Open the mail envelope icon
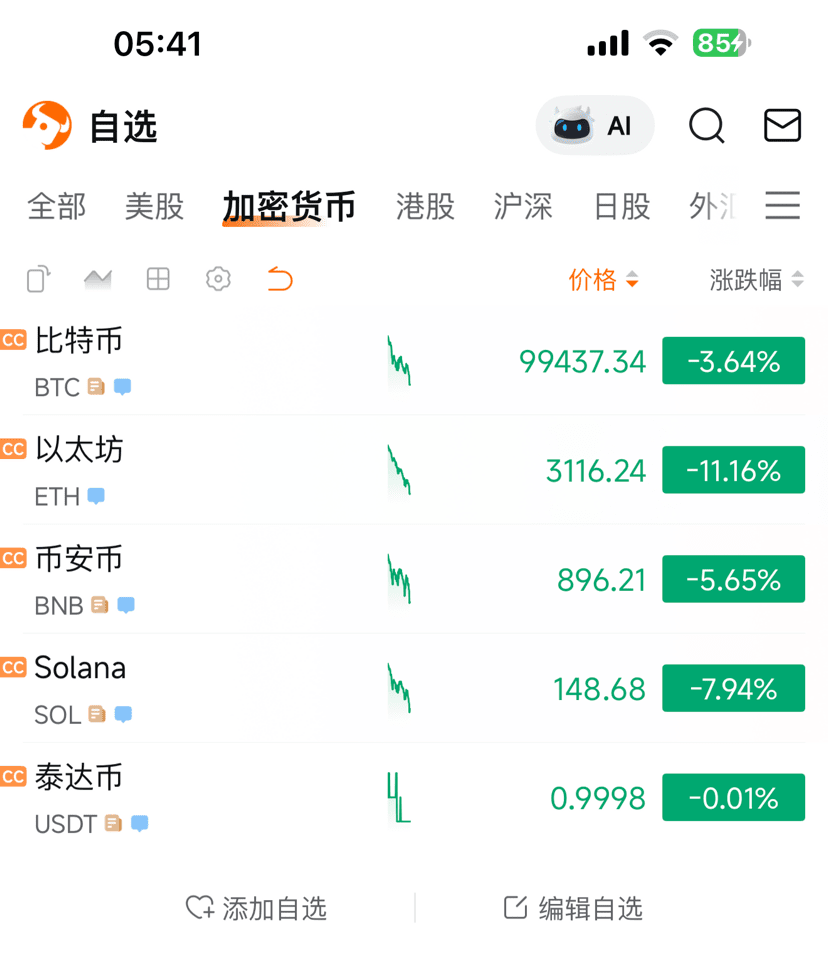Viewport: 828px width, 980px height. click(x=782, y=126)
